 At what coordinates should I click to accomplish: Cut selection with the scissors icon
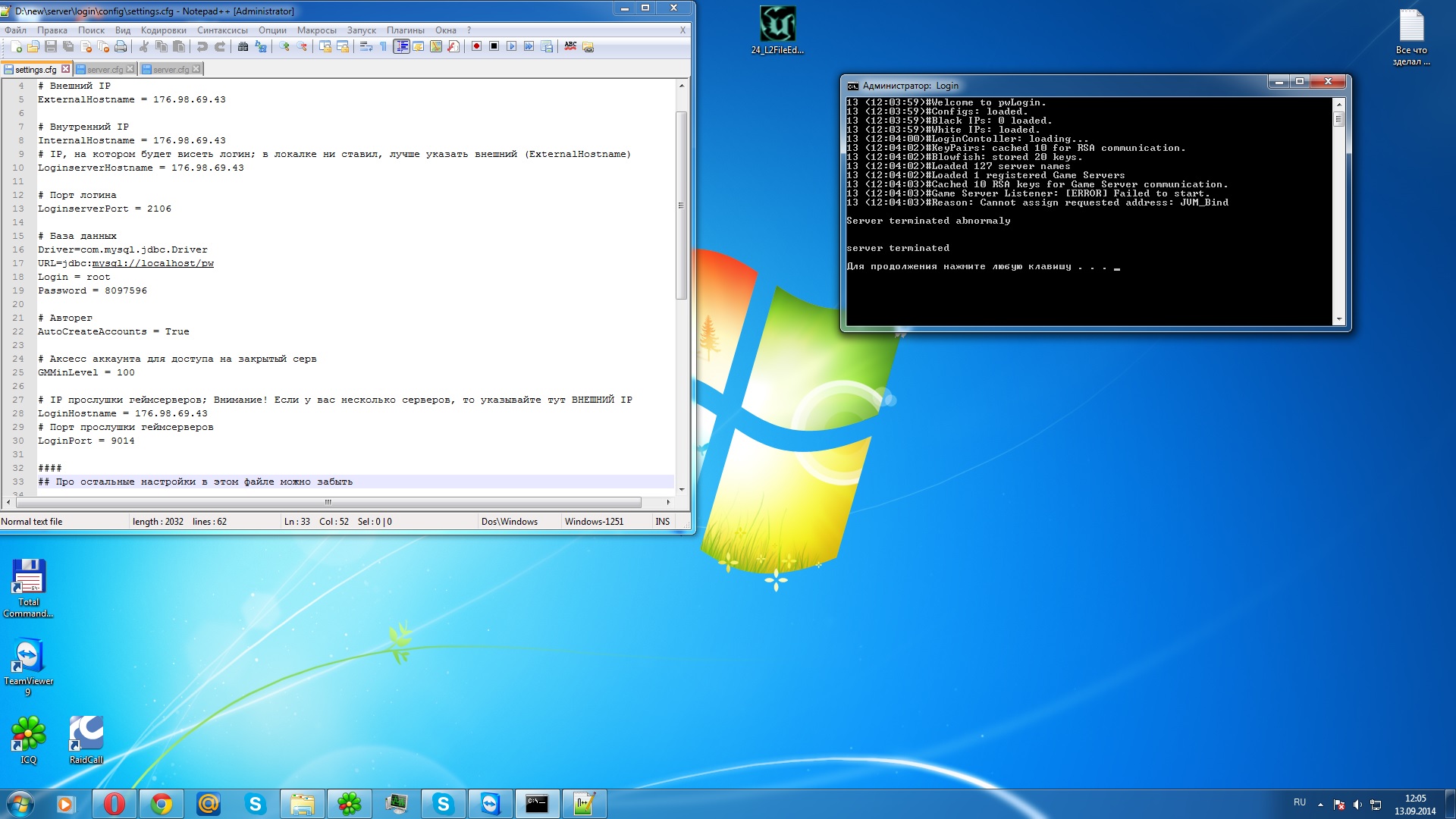pos(143,46)
